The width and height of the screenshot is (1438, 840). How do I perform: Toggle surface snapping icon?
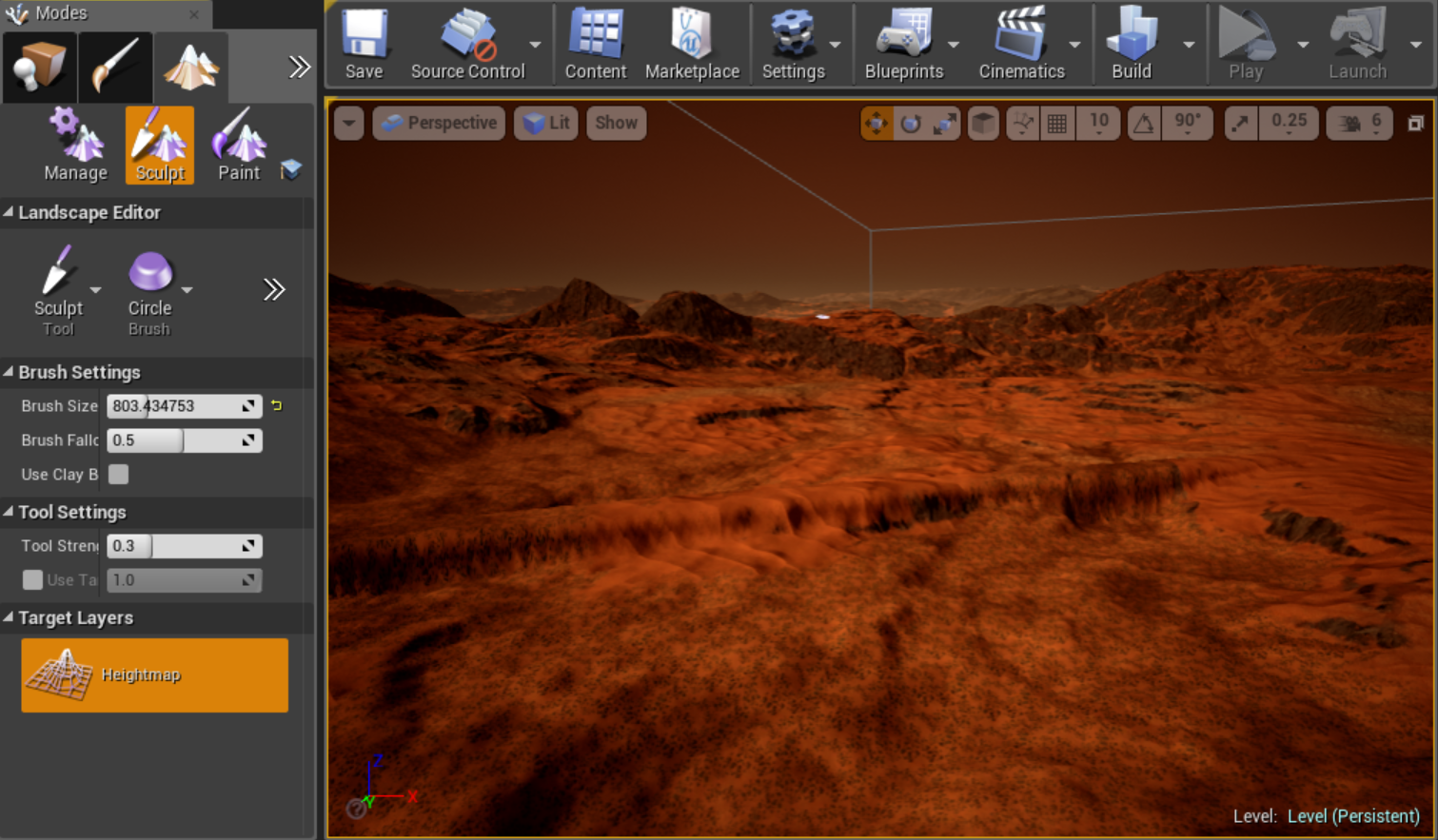point(1023,123)
